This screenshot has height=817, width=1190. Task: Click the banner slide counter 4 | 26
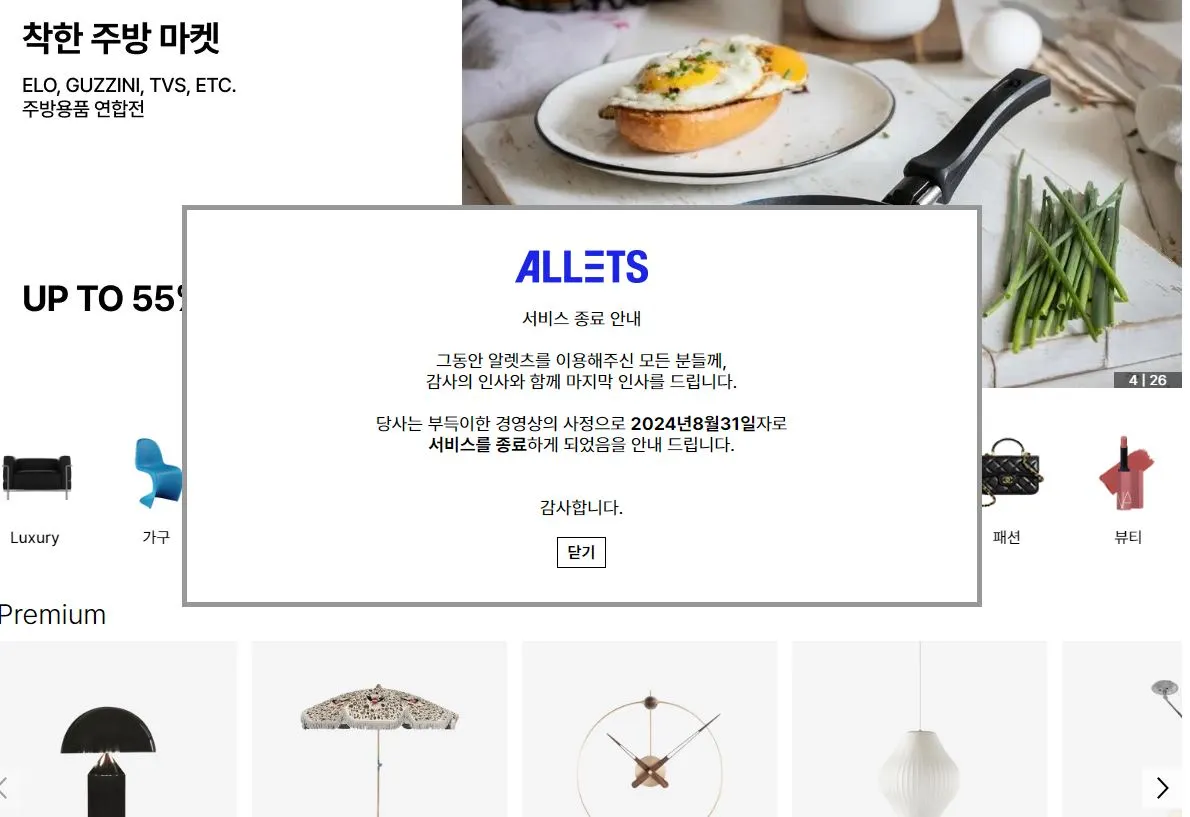(1148, 380)
